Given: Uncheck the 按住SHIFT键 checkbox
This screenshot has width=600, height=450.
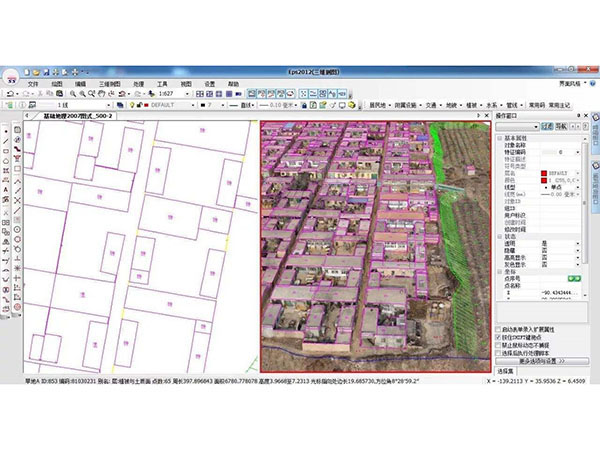Looking at the screenshot, I should click(x=498, y=337).
